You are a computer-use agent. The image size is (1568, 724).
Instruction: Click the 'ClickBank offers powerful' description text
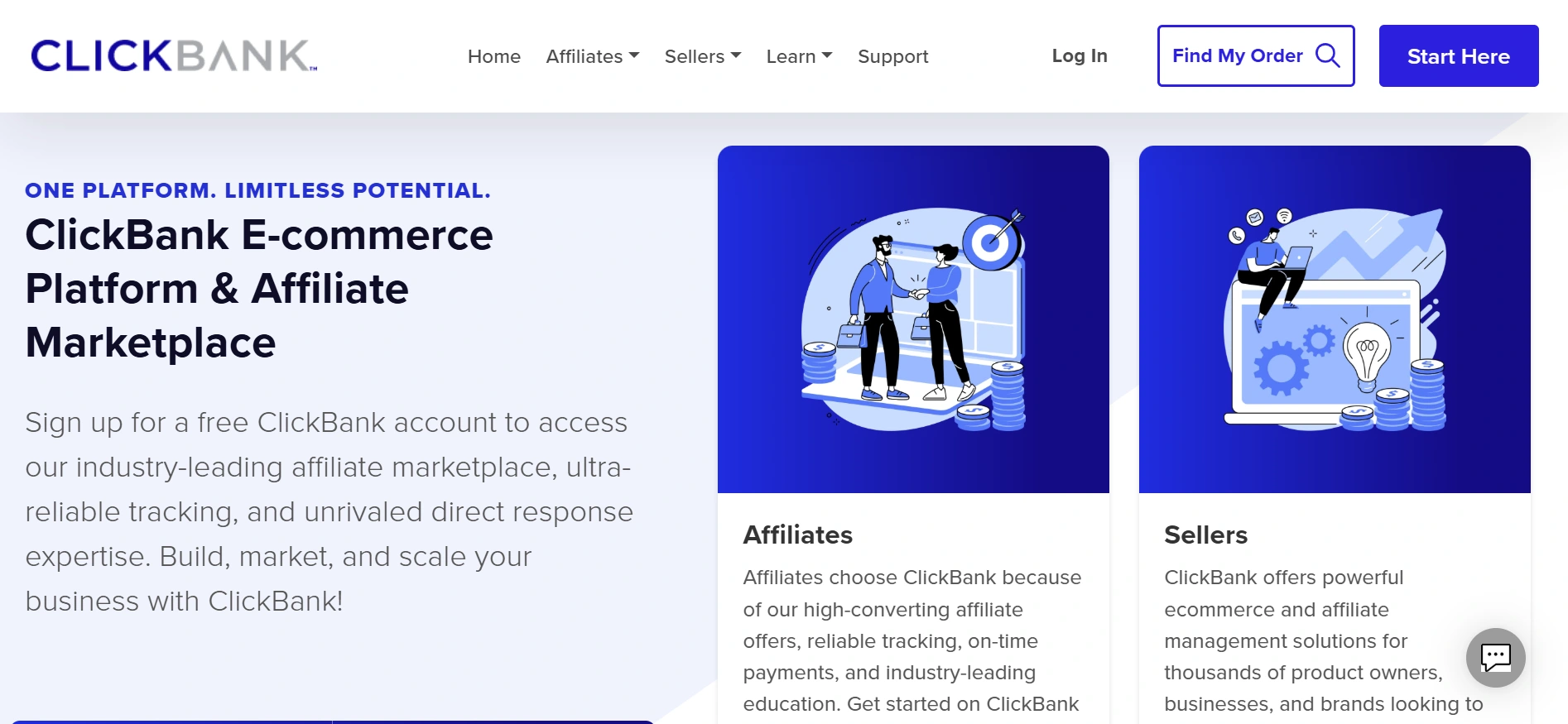(x=1324, y=640)
